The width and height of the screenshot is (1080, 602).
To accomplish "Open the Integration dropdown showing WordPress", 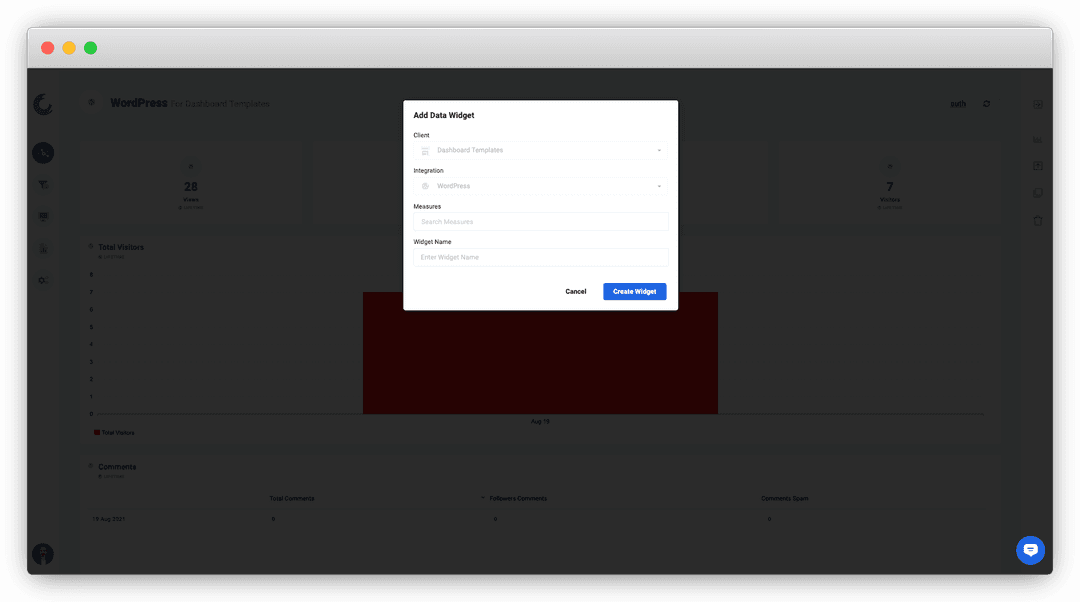I will point(540,186).
